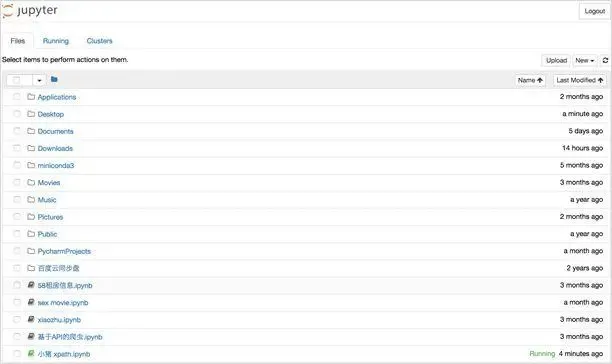Click the Jupyter logo
The image size is (612, 364).
click(30, 11)
